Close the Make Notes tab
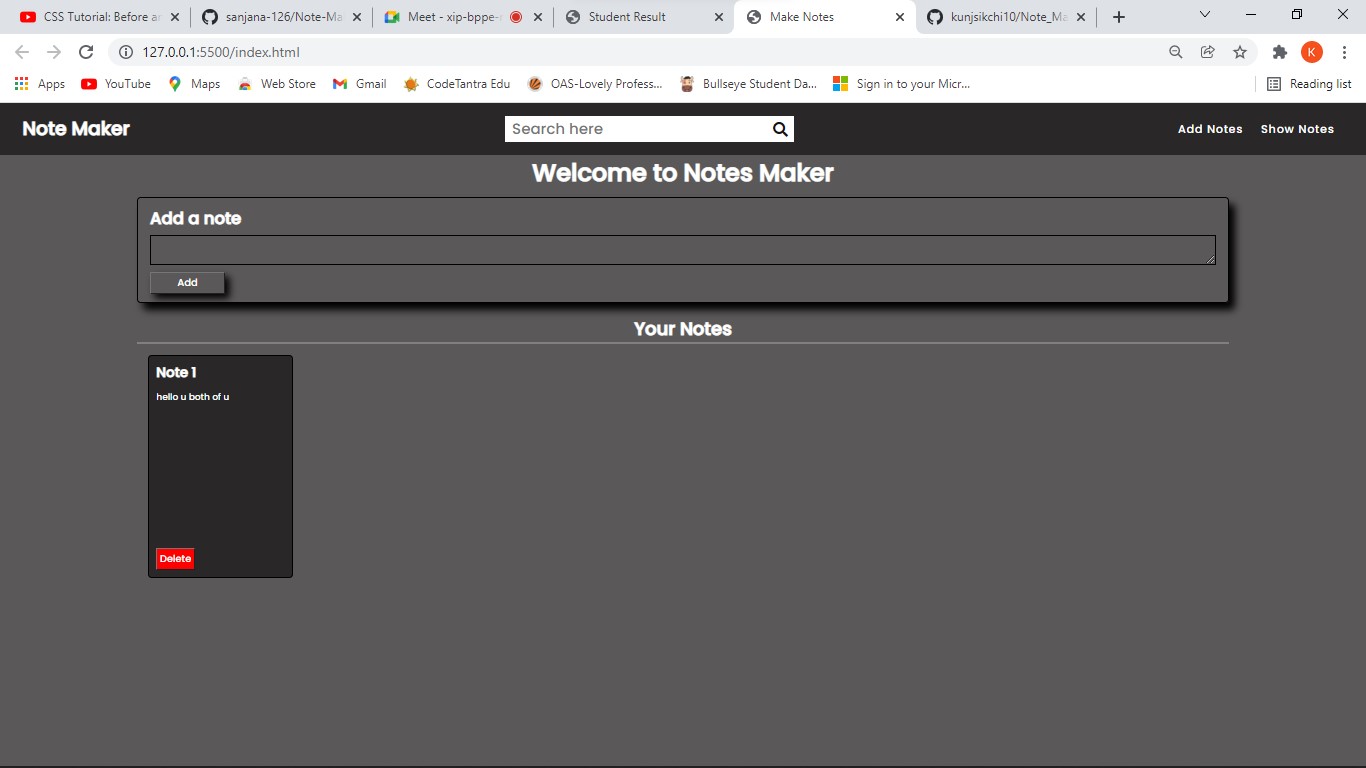Image resolution: width=1366 pixels, height=768 pixels. (x=899, y=17)
